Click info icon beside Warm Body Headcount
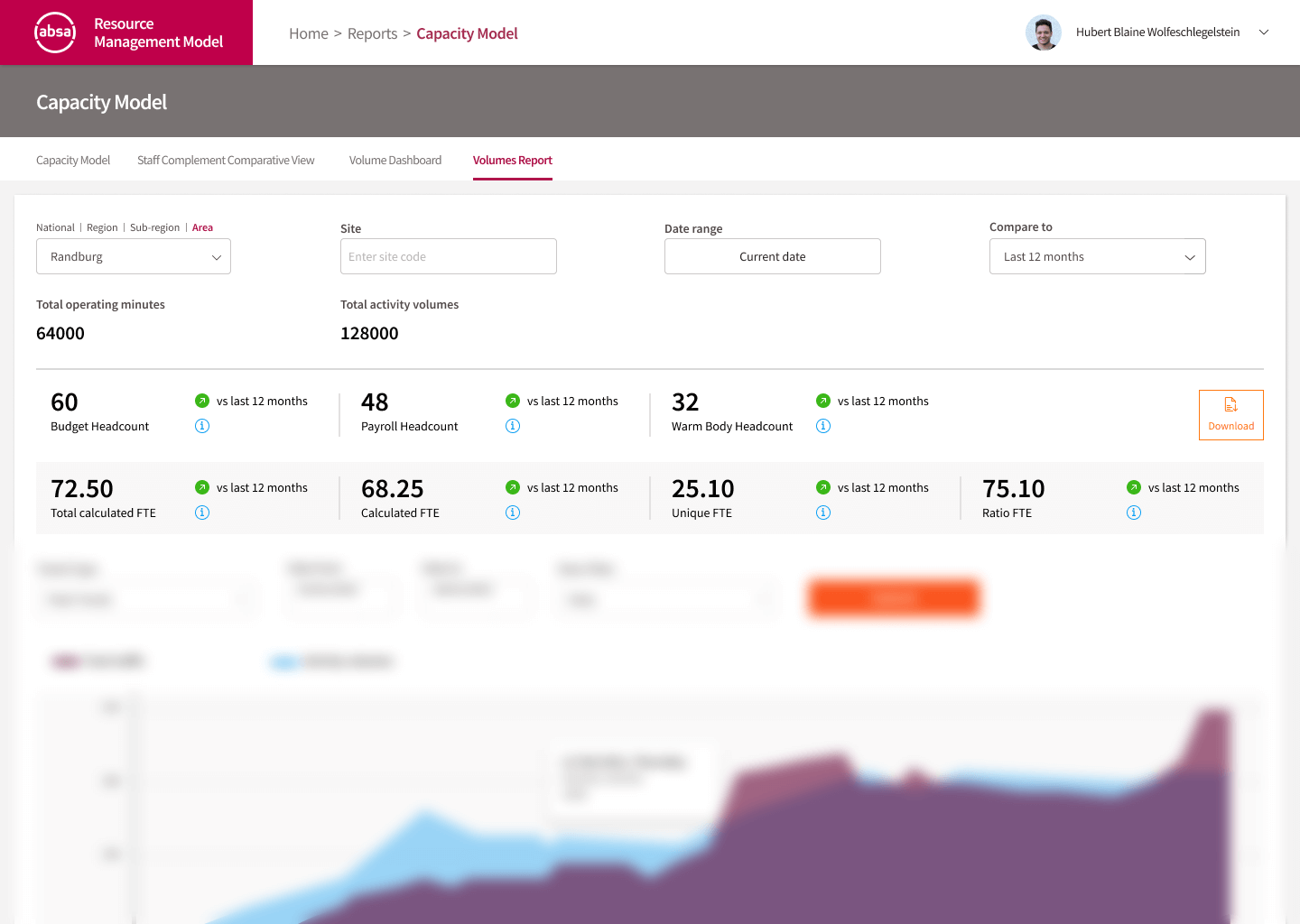 pos(823,426)
